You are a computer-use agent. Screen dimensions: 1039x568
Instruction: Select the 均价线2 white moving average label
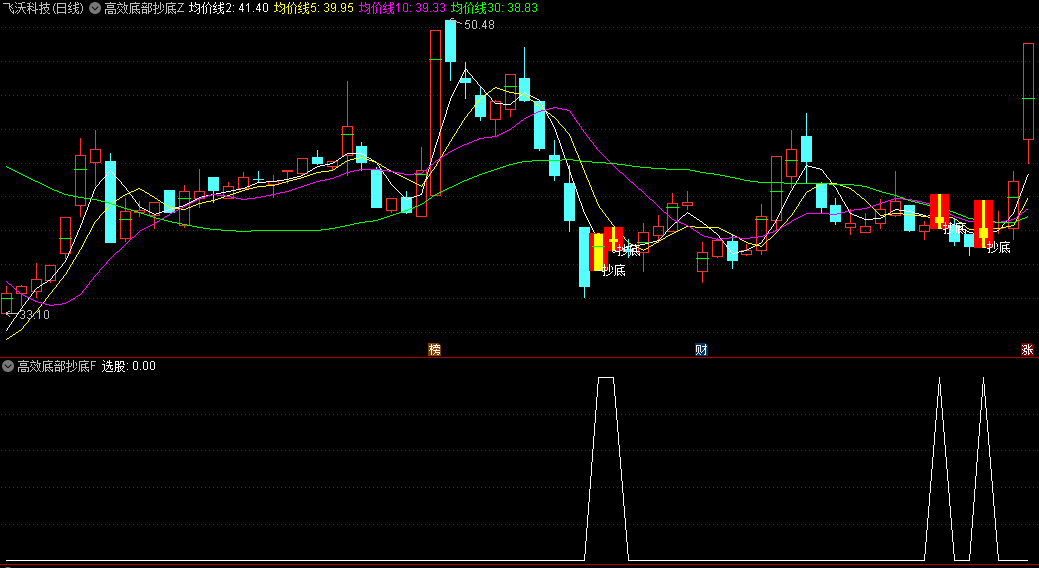[228, 8]
